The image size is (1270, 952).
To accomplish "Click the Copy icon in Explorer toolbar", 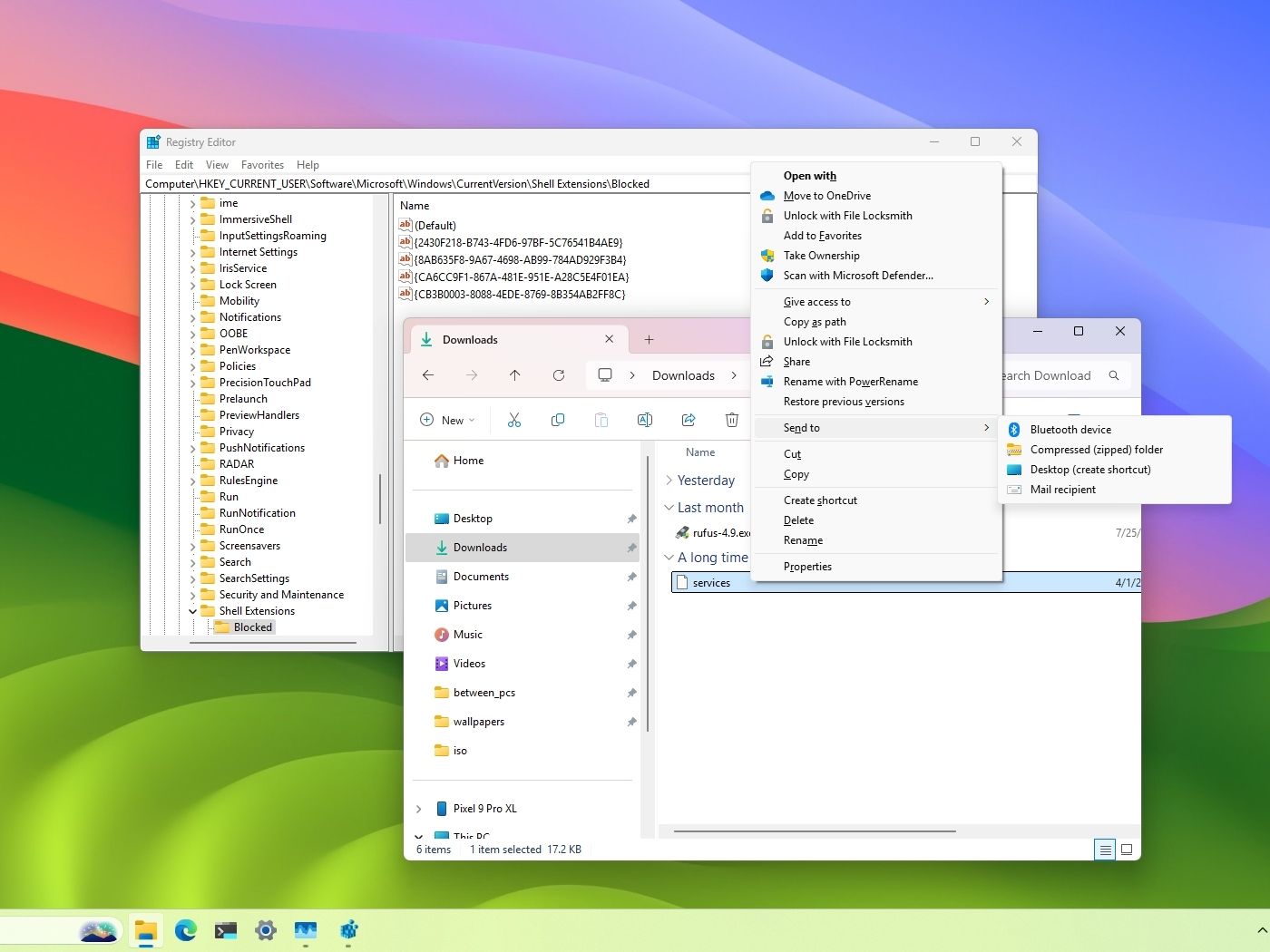I will coord(558,420).
